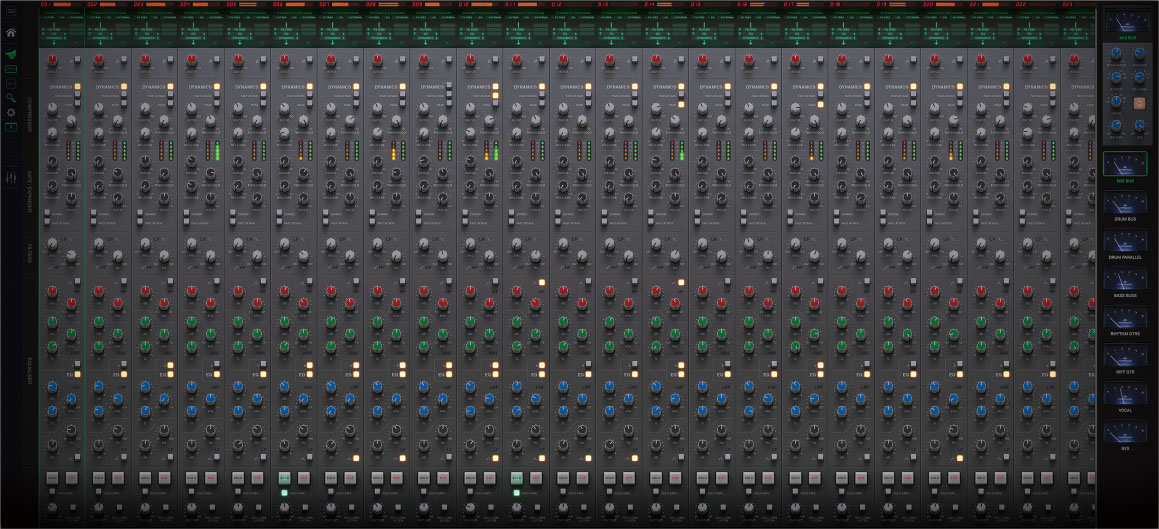The height and width of the screenshot is (529, 1159).
Task: Unsolo the lit SOLO button on channel 011
Action: click(517, 478)
